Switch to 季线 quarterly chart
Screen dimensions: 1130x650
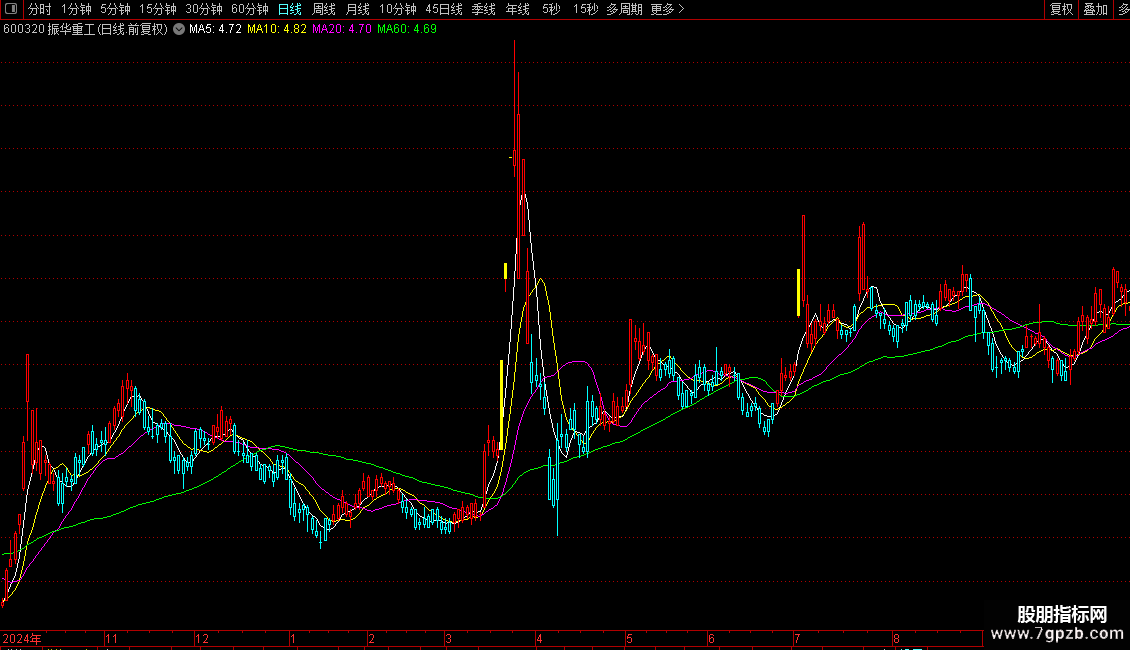coord(484,9)
